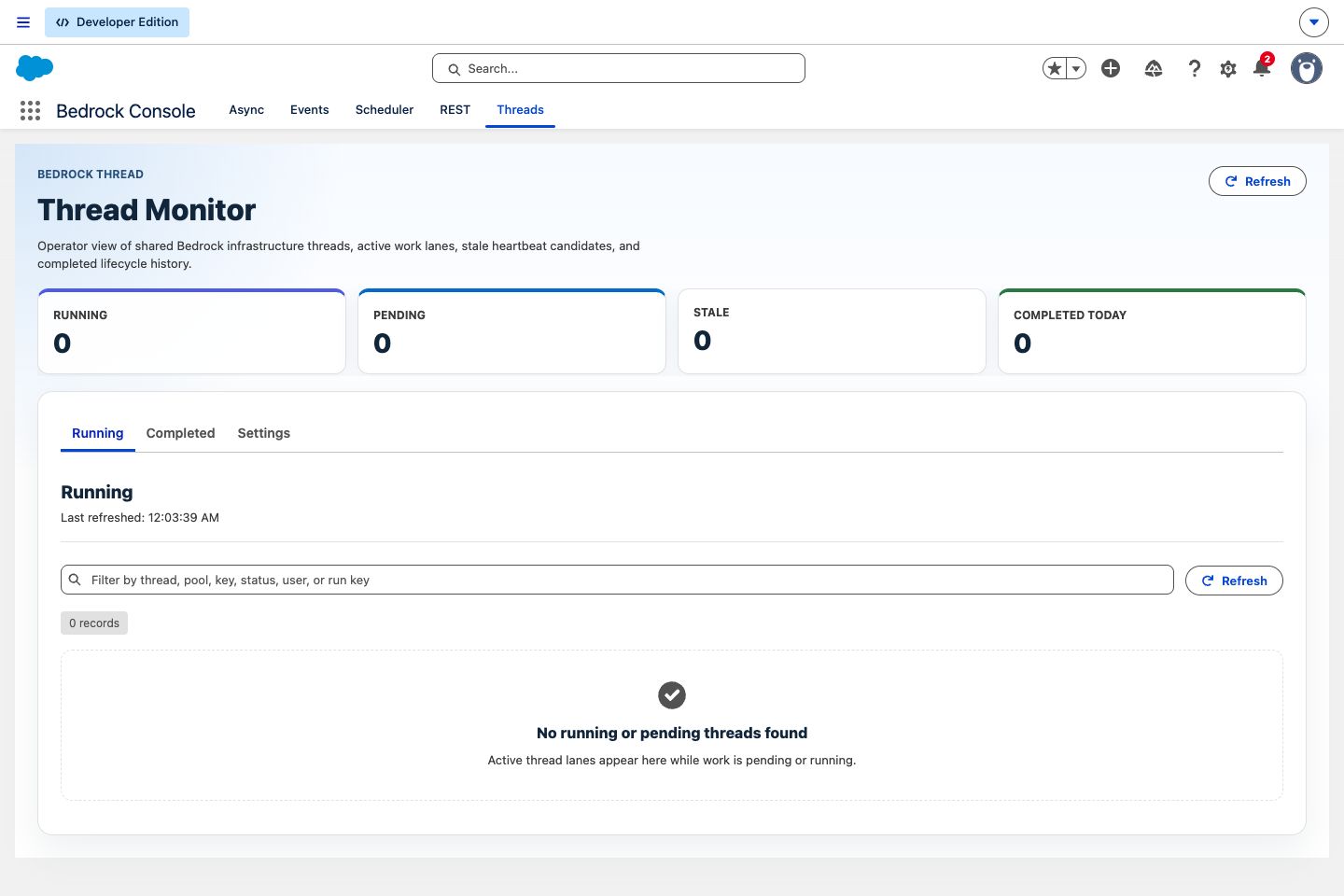Click the Running summary card
The height and width of the screenshot is (896, 1344).
coord(191,331)
